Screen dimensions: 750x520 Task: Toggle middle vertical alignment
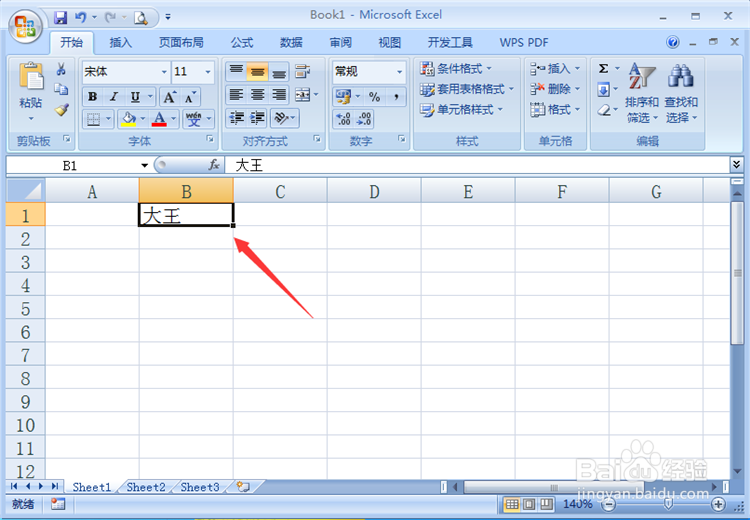pyautogui.click(x=257, y=71)
